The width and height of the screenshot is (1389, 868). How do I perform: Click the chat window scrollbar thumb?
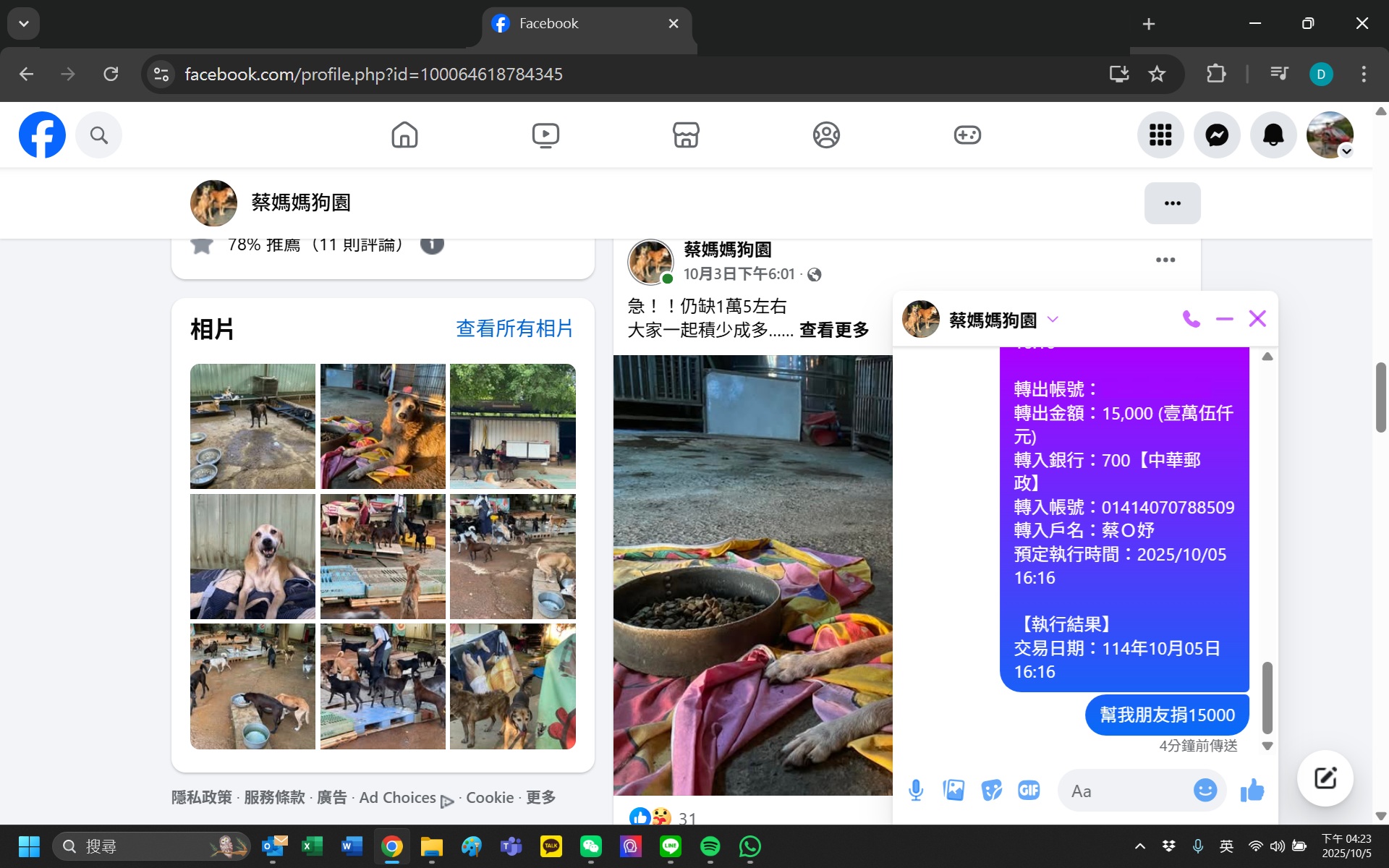[x=1267, y=697]
